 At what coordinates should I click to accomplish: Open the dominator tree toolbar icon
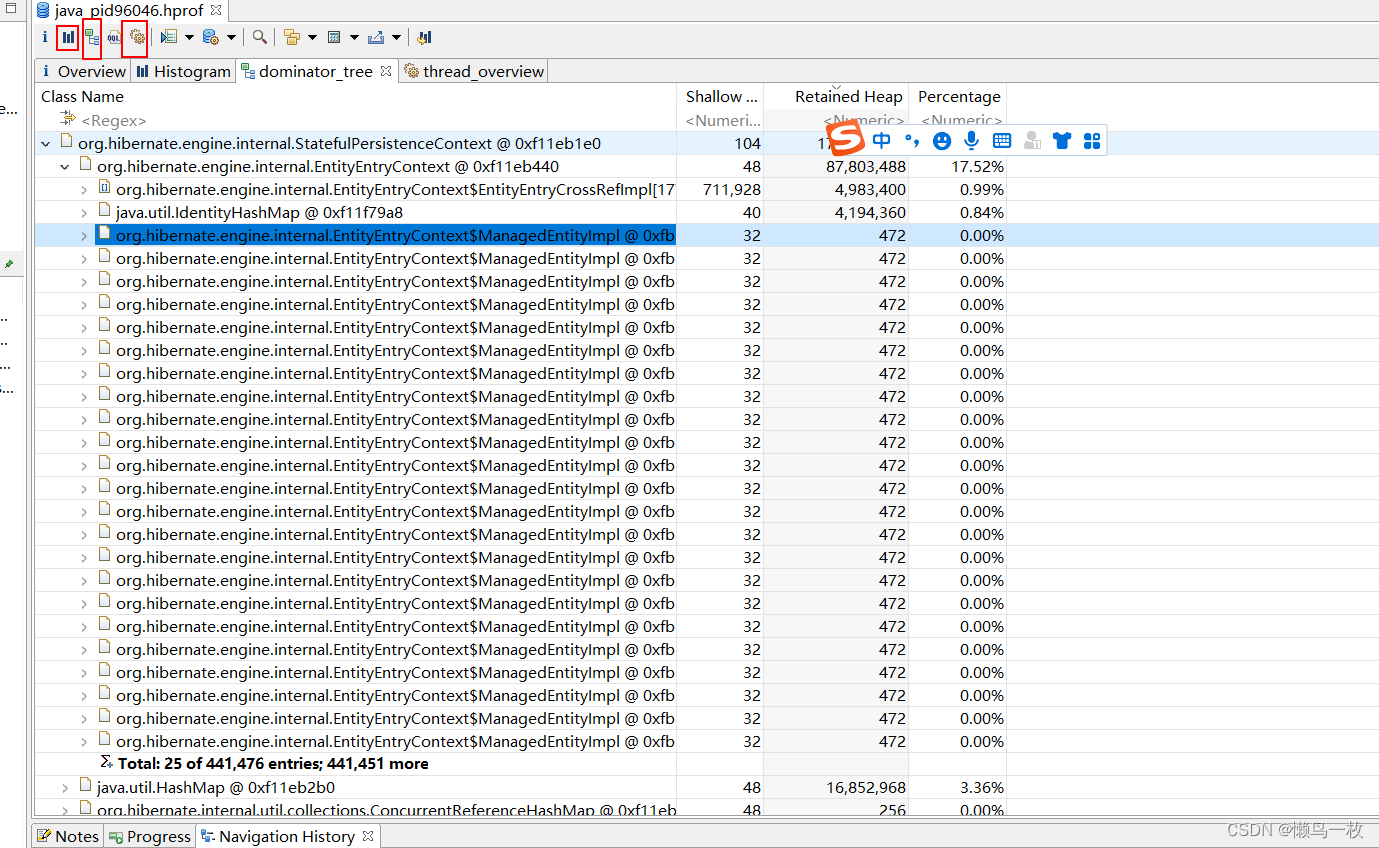click(x=92, y=38)
